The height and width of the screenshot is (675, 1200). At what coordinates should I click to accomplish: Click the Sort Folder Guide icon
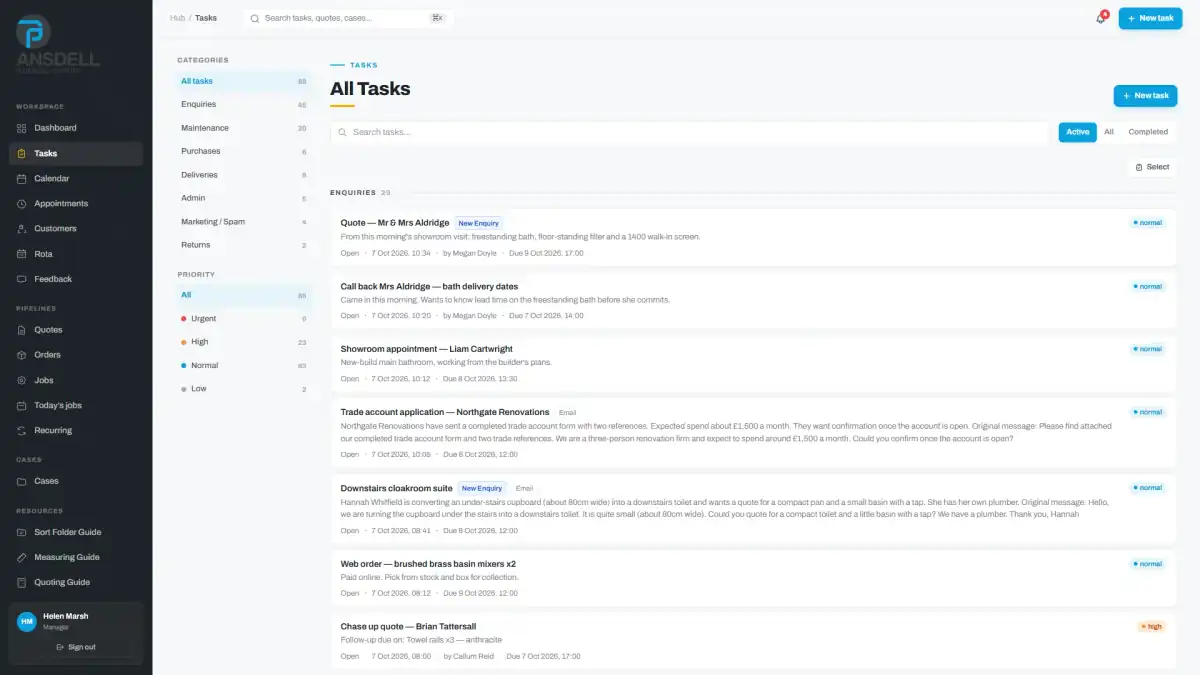(22, 532)
